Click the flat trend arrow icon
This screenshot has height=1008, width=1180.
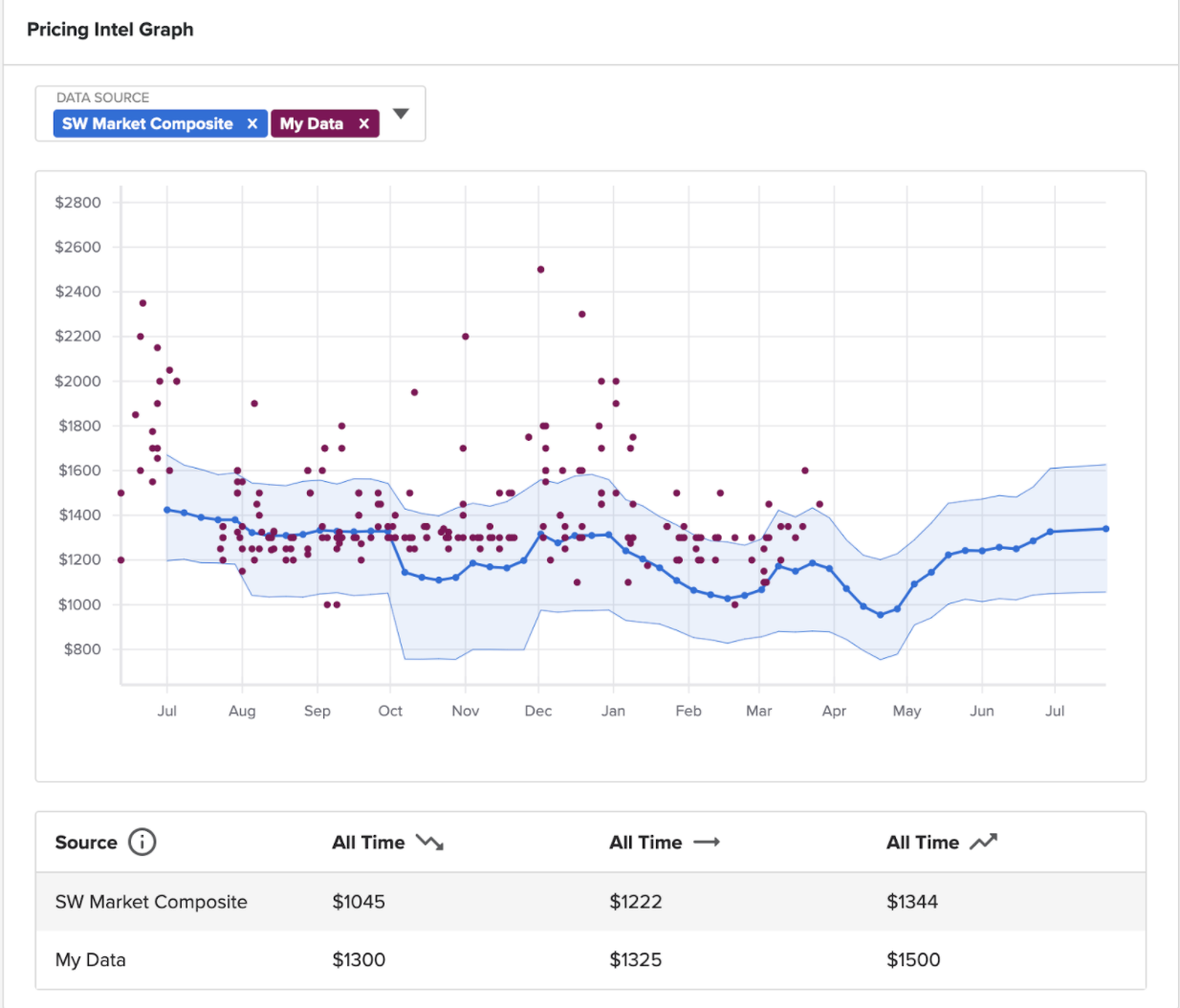(707, 843)
